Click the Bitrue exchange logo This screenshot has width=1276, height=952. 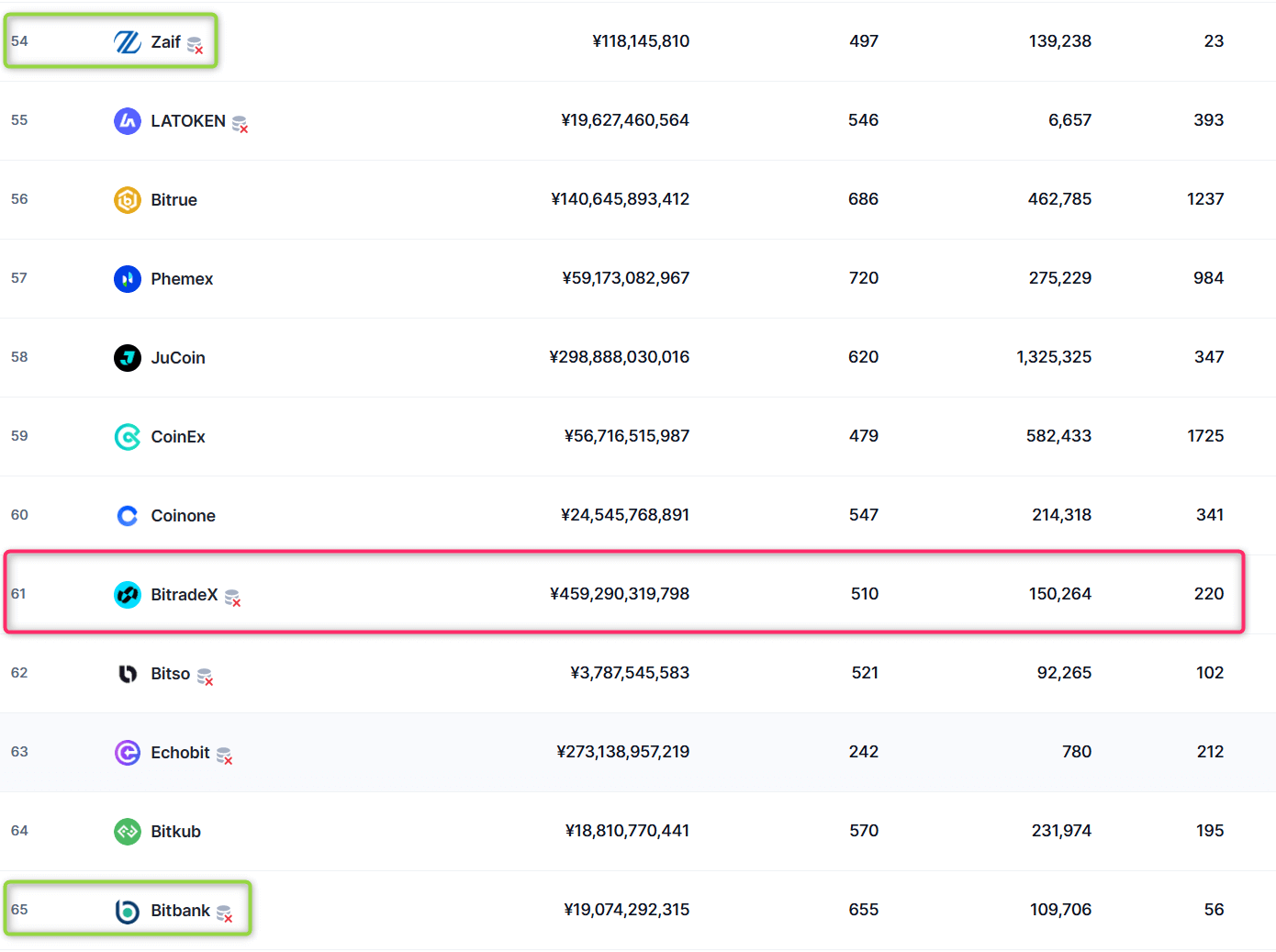click(x=127, y=200)
